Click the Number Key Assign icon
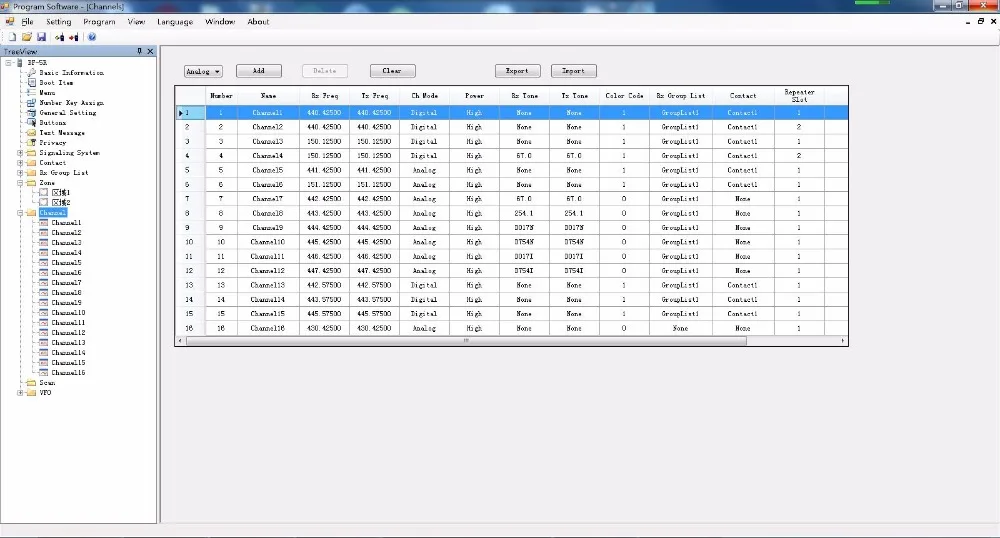Image resolution: width=1000 pixels, height=538 pixels. [x=31, y=103]
